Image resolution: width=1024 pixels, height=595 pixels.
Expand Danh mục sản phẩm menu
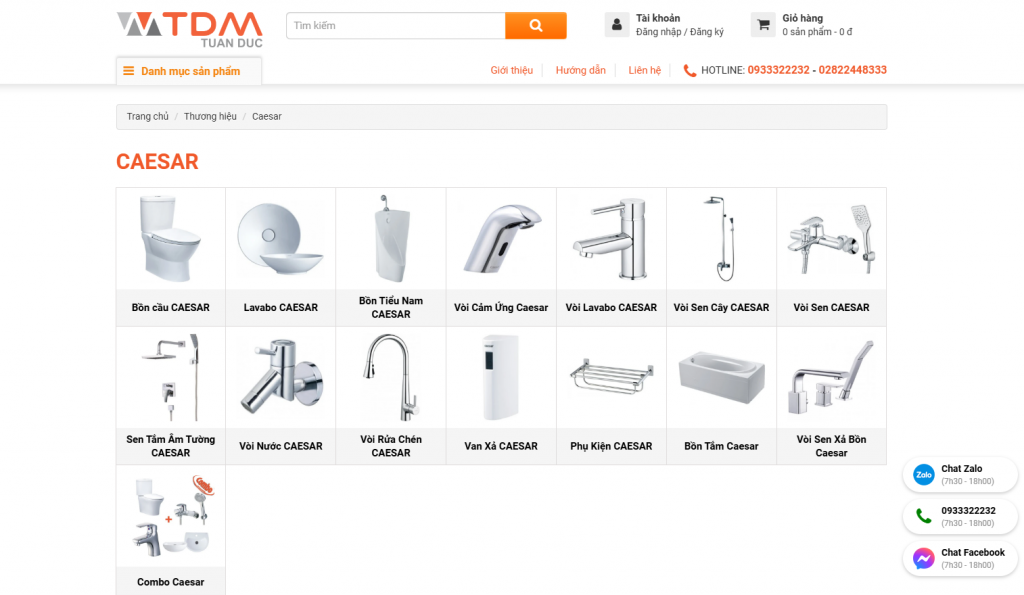click(x=189, y=71)
